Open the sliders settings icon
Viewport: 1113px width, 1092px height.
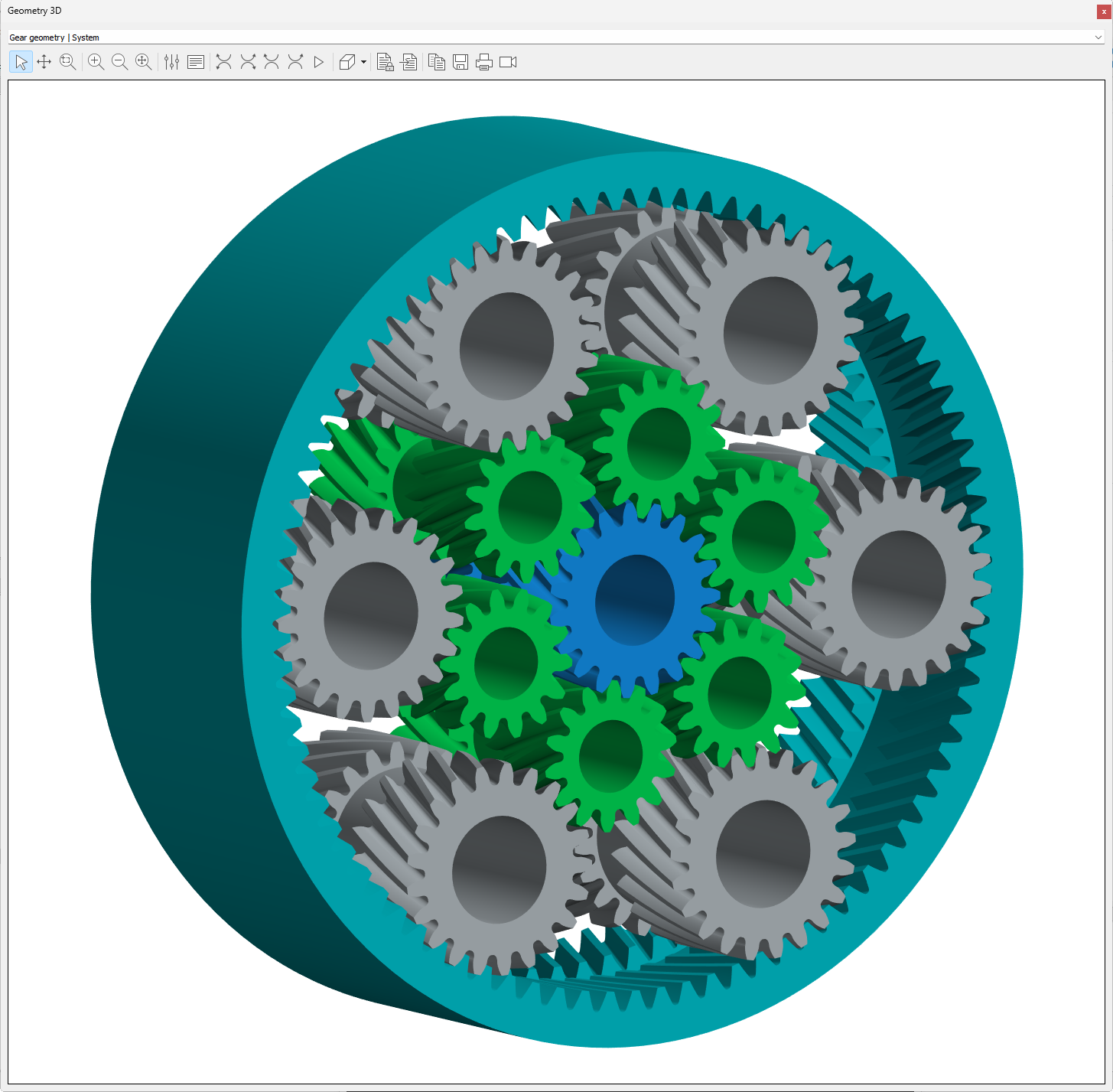[x=171, y=62]
